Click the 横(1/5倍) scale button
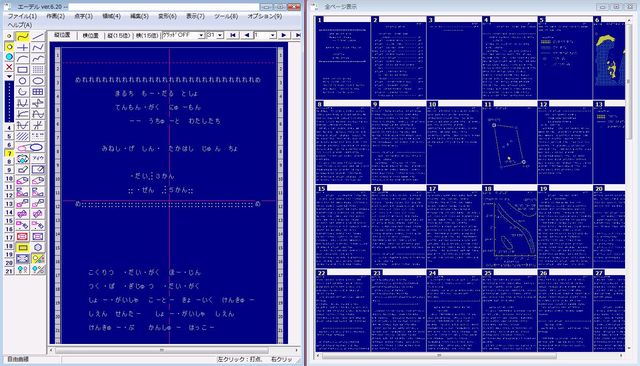640x366 pixels. tap(147, 36)
